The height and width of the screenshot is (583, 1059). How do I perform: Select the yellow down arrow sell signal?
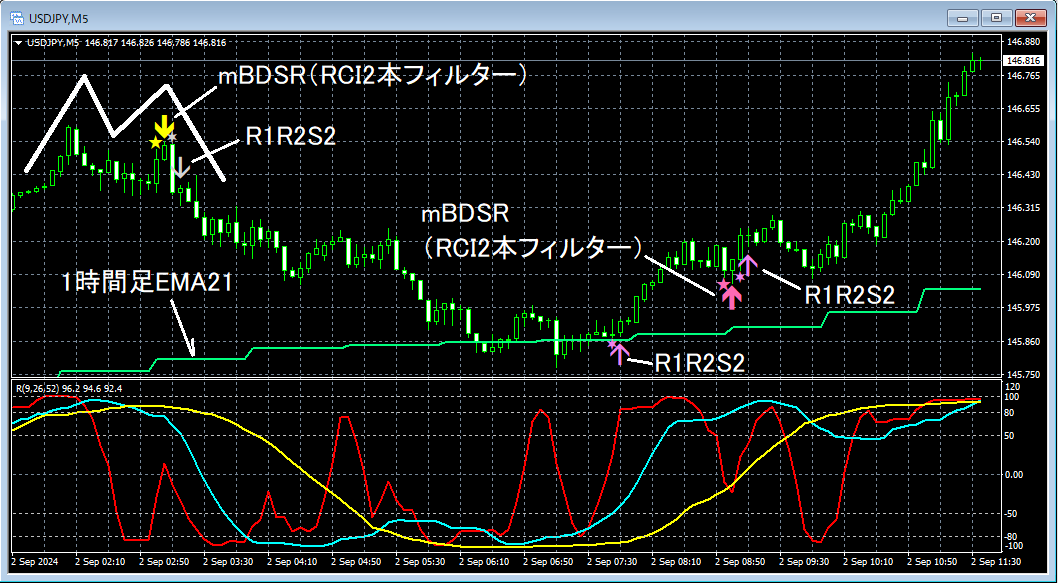click(x=163, y=127)
